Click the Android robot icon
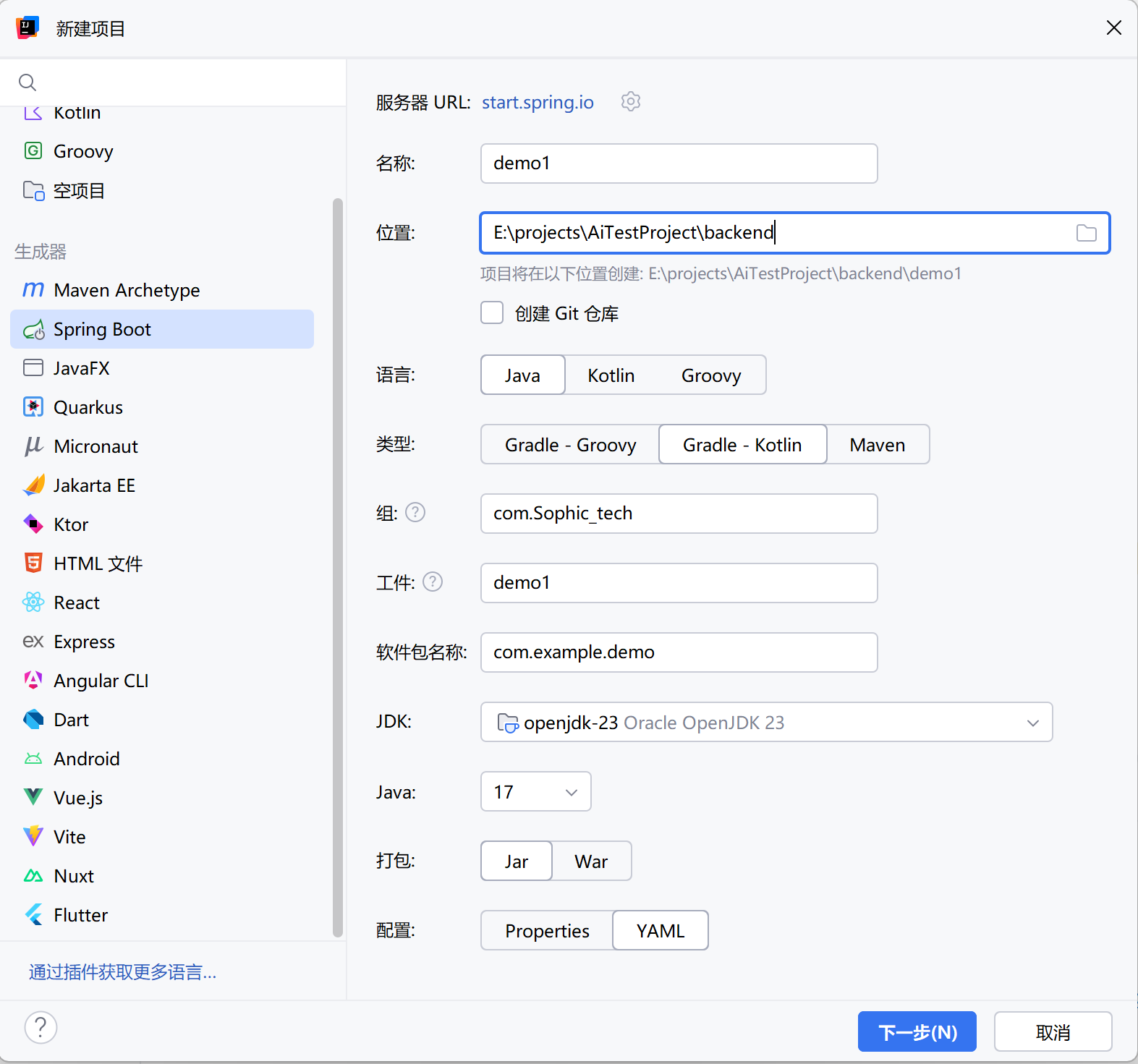1138x1064 pixels. click(x=33, y=759)
